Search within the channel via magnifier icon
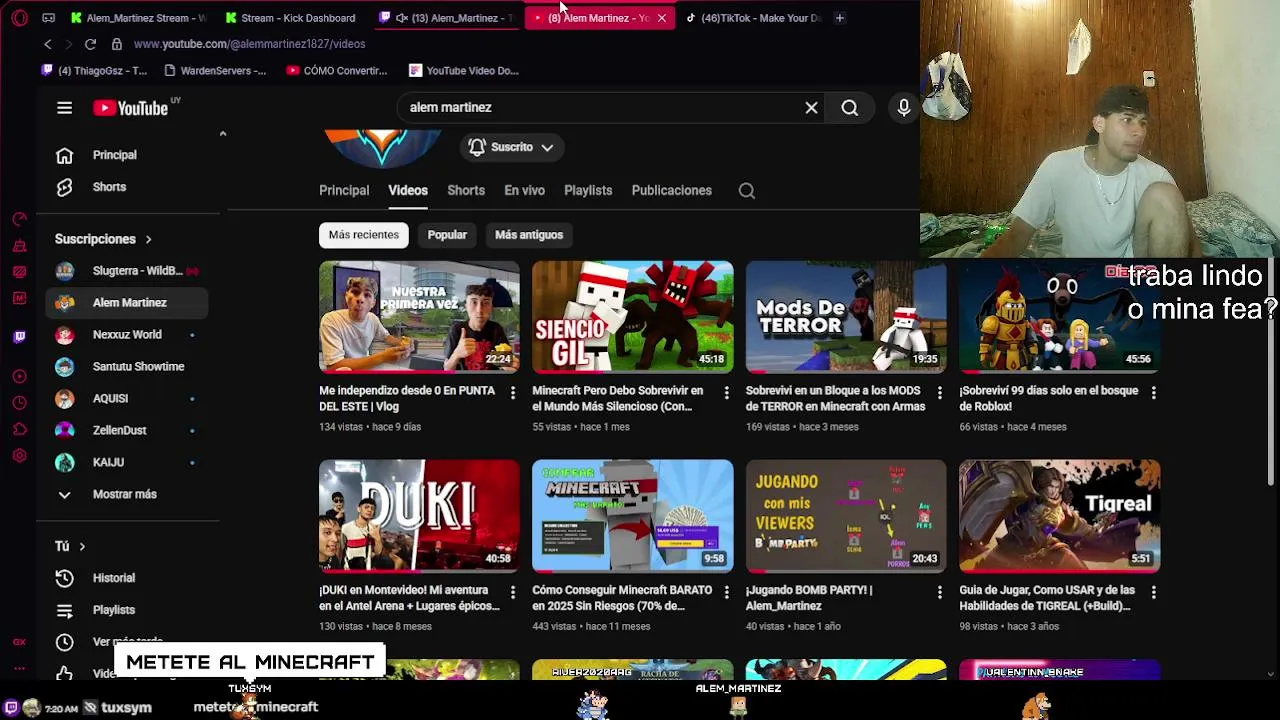The height and width of the screenshot is (720, 1280). pyautogui.click(x=746, y=191)
